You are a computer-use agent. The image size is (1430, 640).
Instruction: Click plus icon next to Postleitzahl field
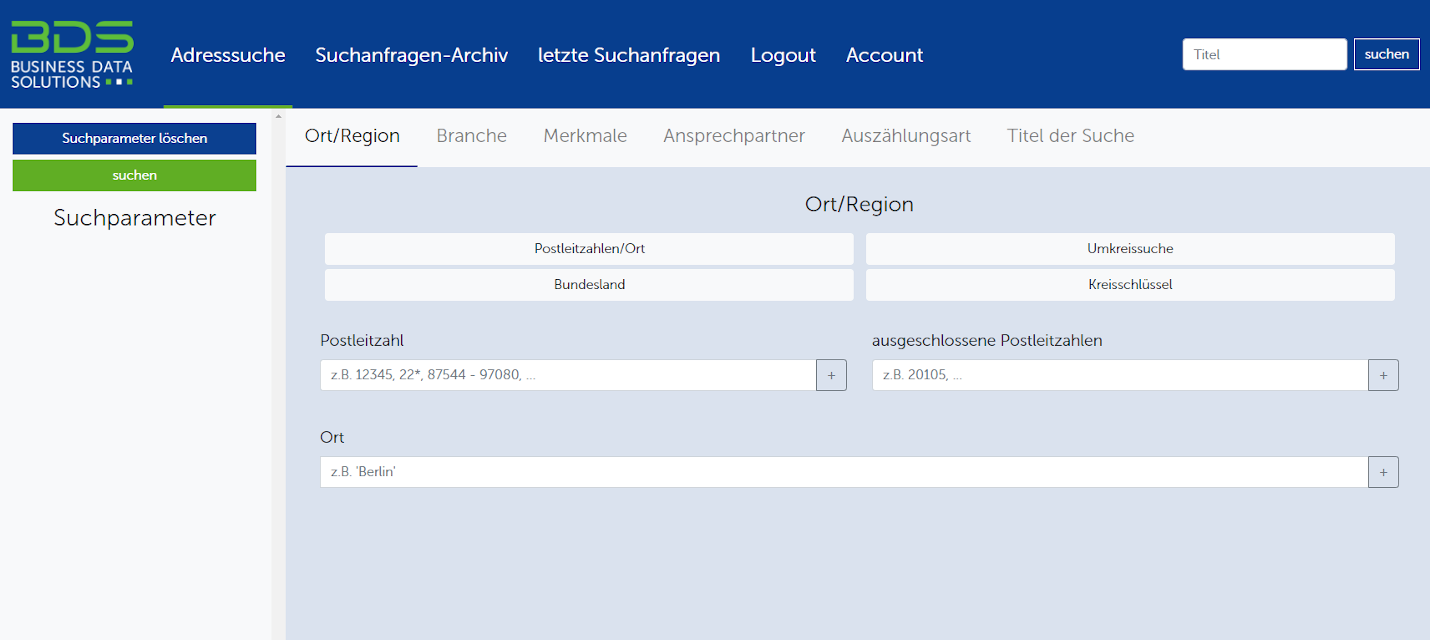pos(831,375)
